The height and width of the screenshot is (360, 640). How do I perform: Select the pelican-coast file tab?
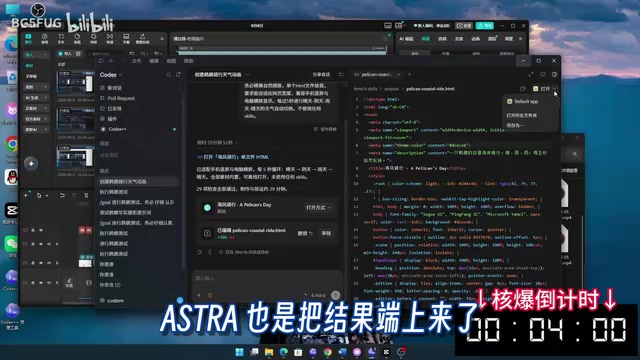tap(376, 75)
